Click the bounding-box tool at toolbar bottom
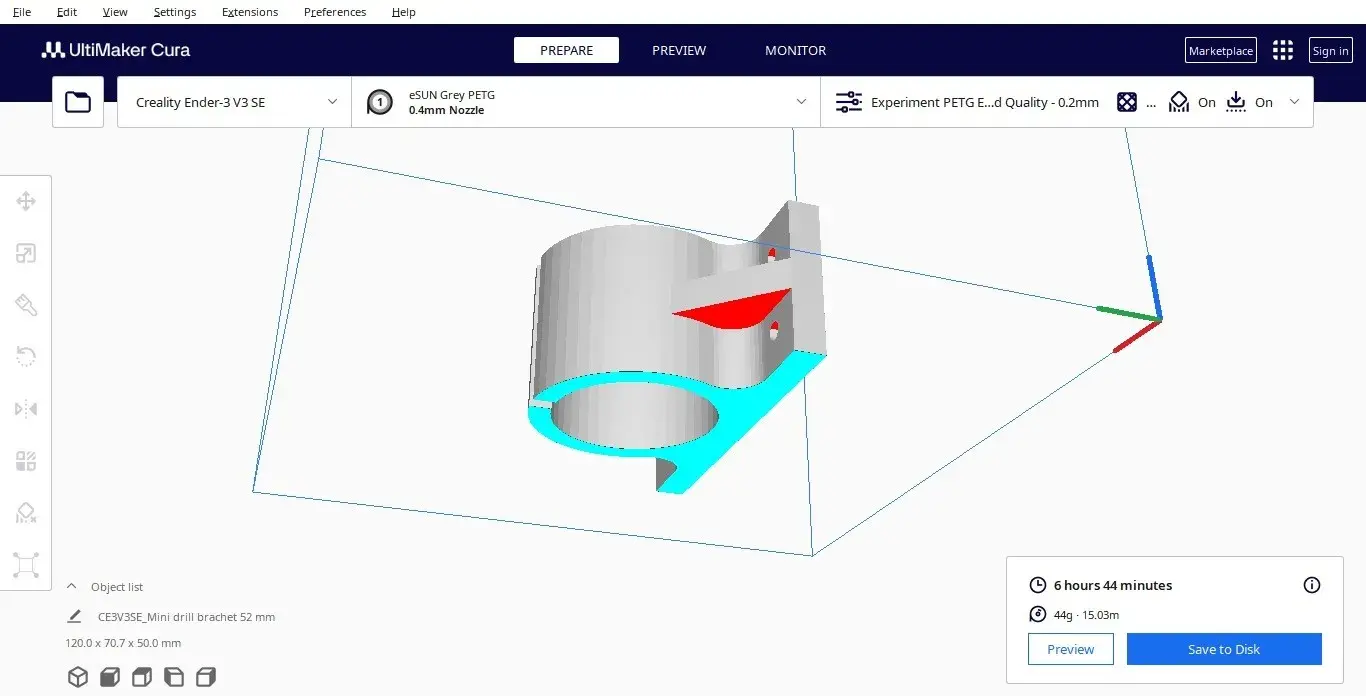1366x696 pixels. (x=26, y=565)
